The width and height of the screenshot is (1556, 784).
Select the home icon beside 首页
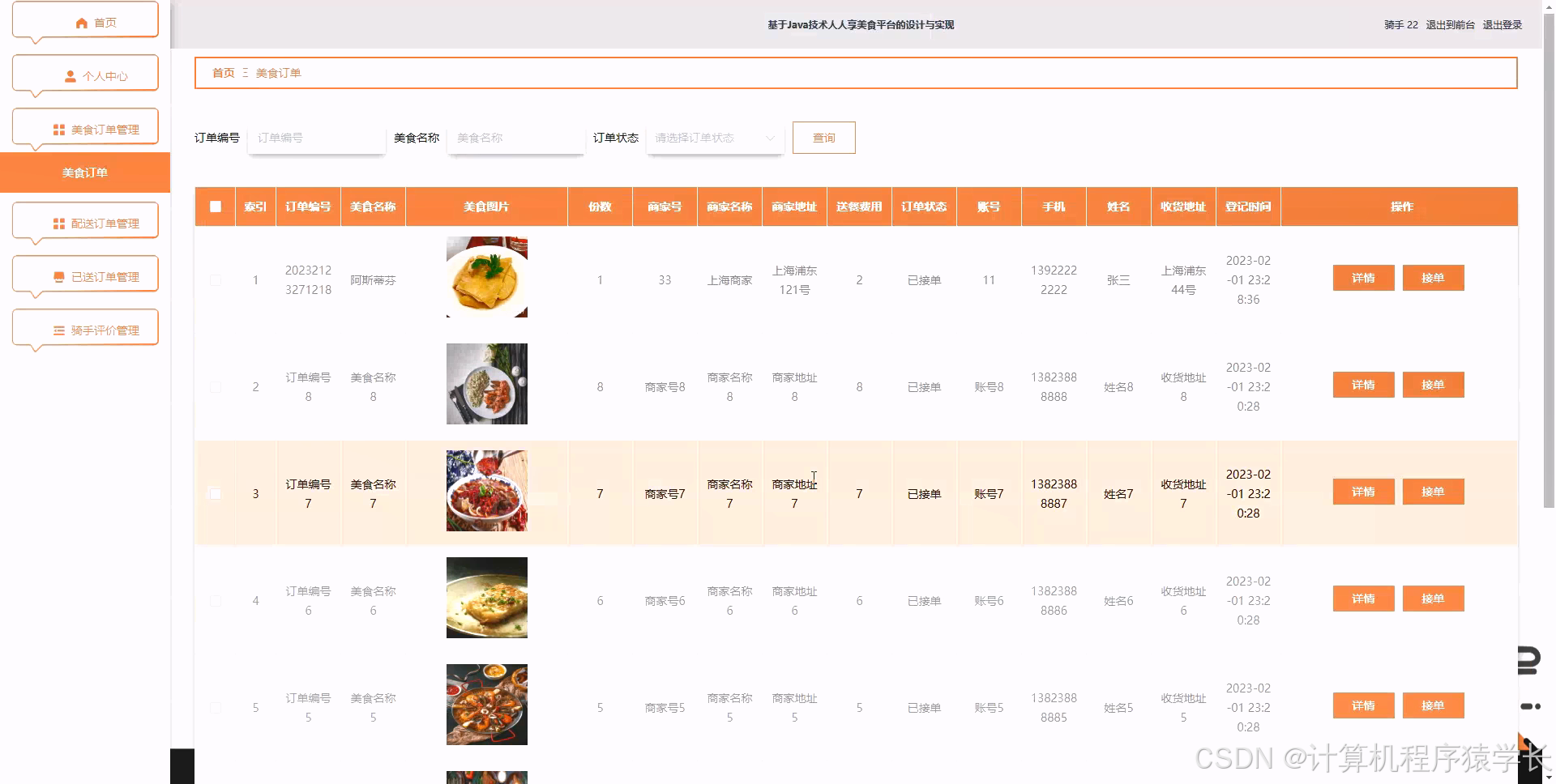click(x=81, y=22)
